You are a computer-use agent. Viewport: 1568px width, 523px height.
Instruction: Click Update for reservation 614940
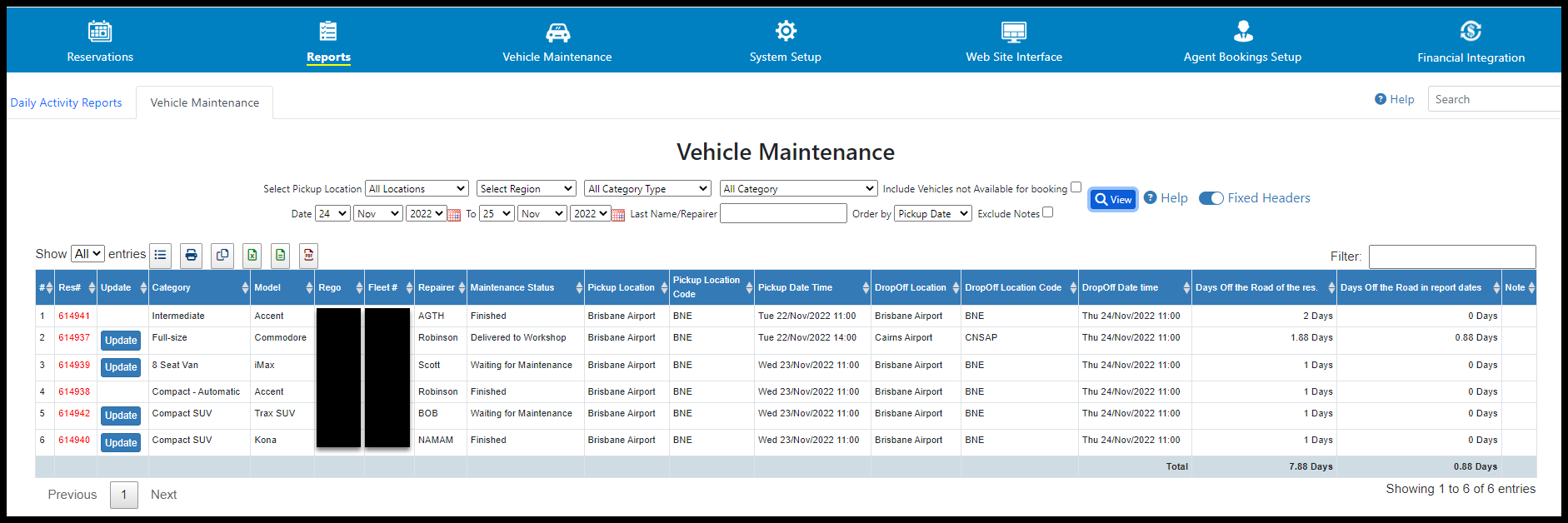click(x=121, y=443)
